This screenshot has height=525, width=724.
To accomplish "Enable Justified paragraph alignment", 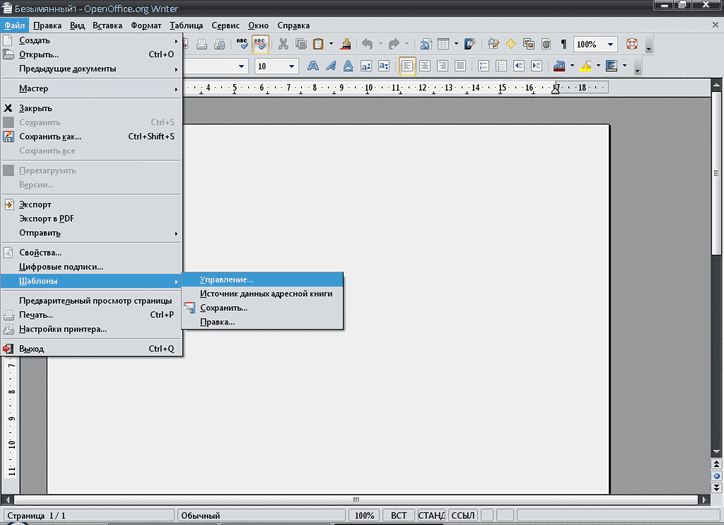I will coord(460,66).
